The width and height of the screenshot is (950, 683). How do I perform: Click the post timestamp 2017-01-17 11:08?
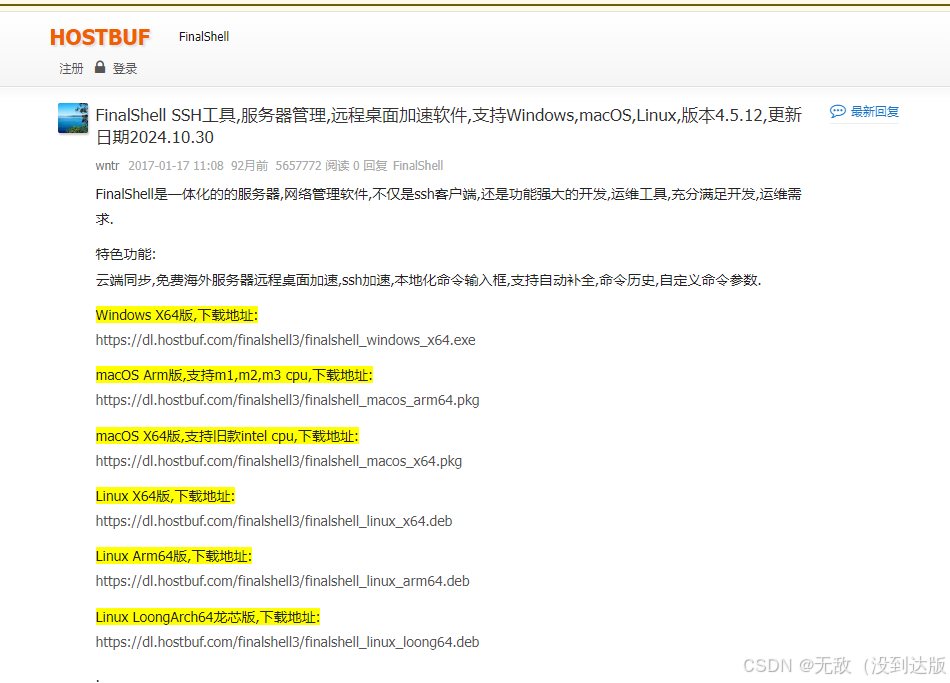point(175,166)
